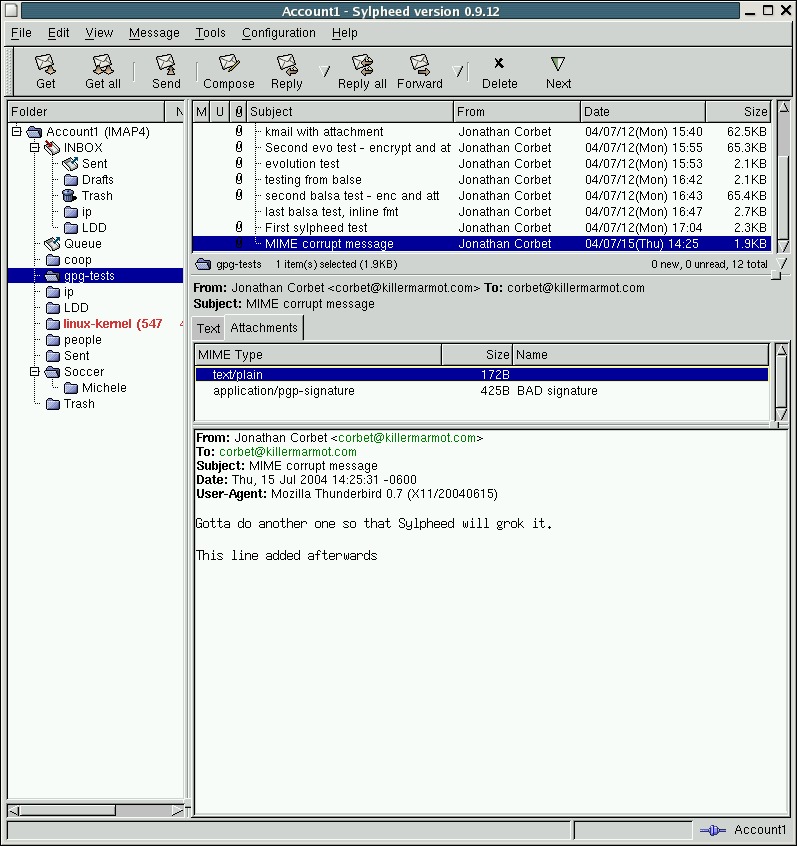This screenshot has height=846, width=797.
Task: Click the folder tree horizontal scrollbar thumb
Action: [x=67, y=810]
